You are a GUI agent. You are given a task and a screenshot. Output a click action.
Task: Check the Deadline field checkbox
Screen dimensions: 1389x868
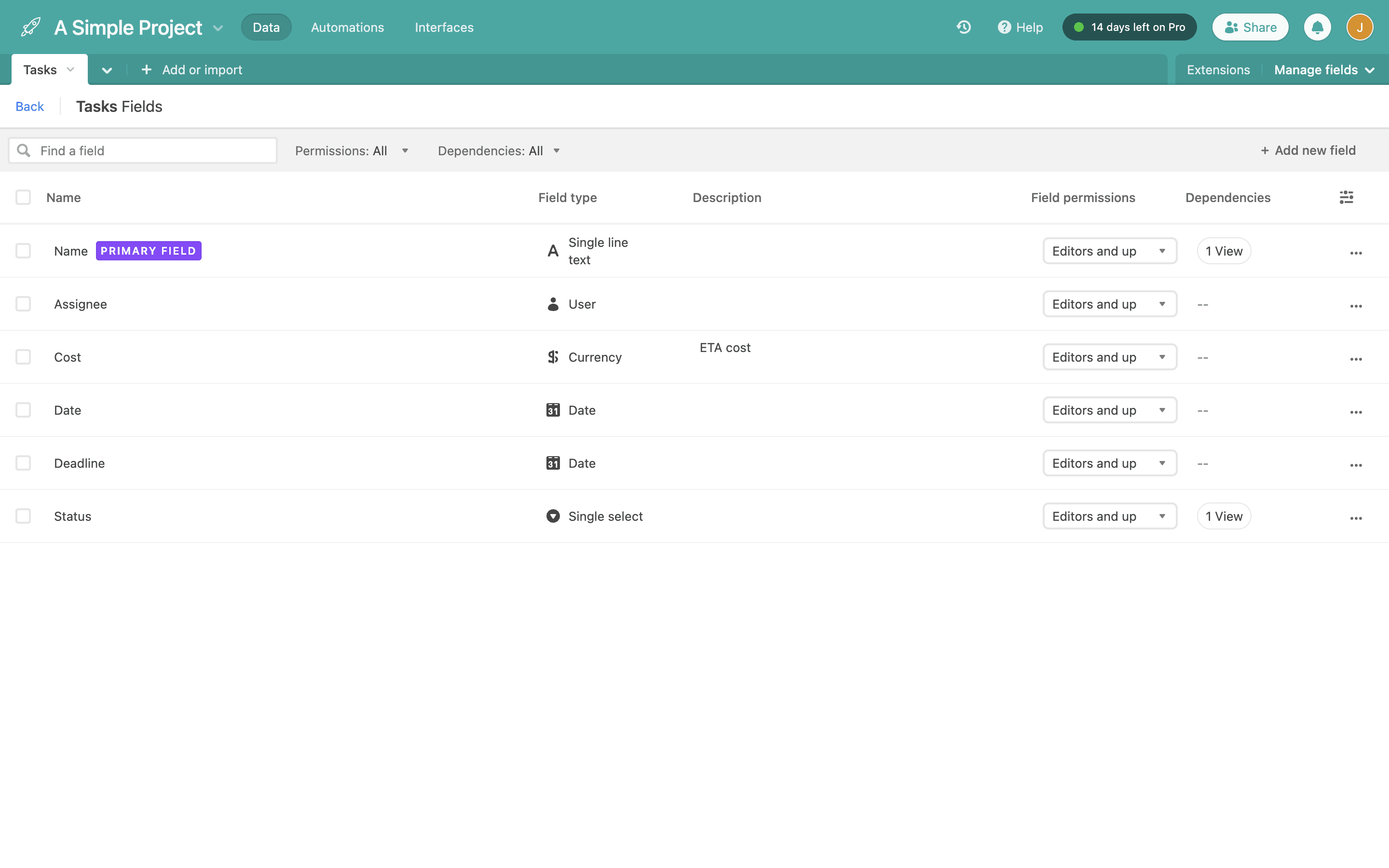(23, 463)
